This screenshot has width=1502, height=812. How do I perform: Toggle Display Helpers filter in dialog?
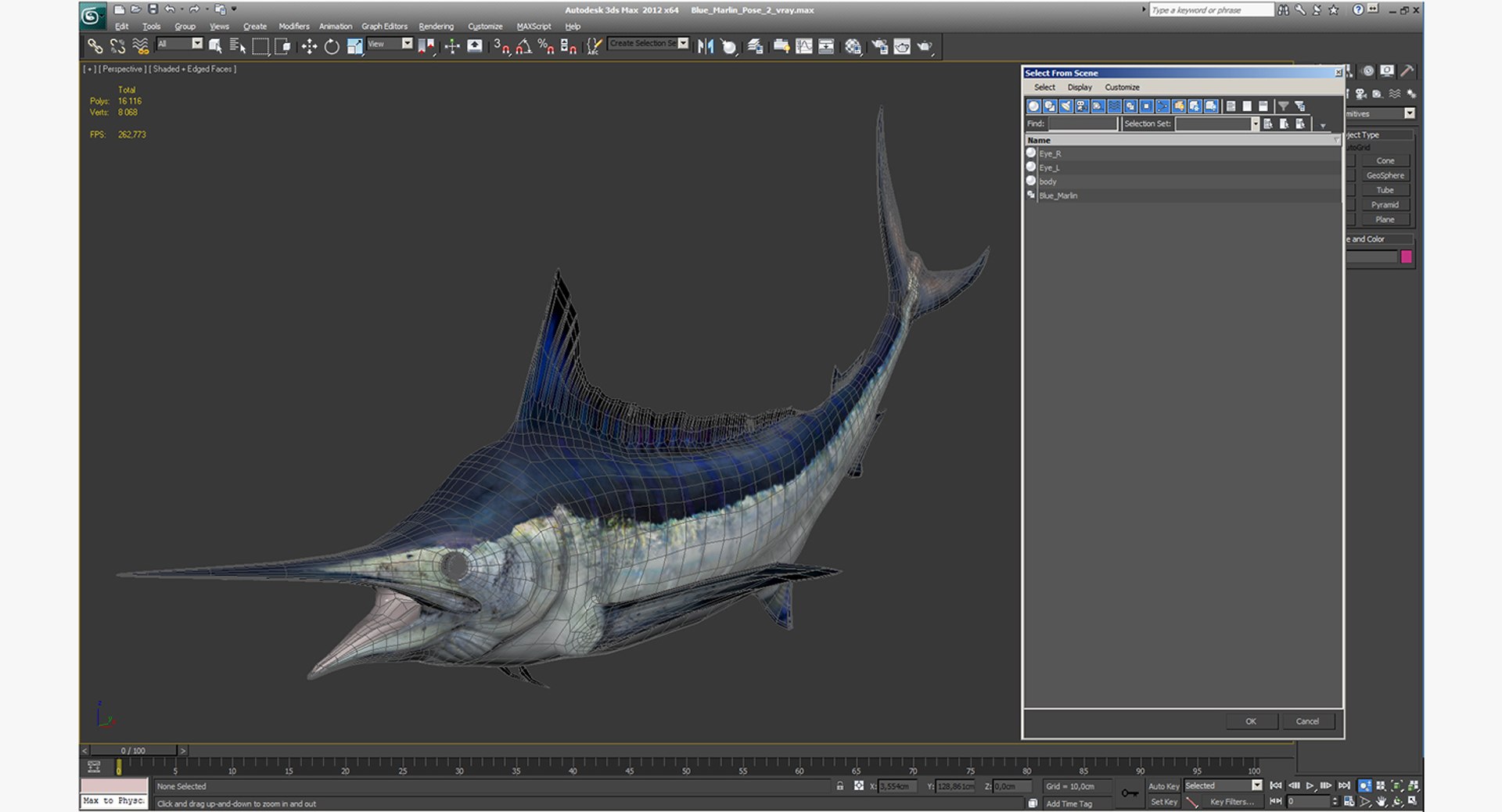pos(1098,106)
